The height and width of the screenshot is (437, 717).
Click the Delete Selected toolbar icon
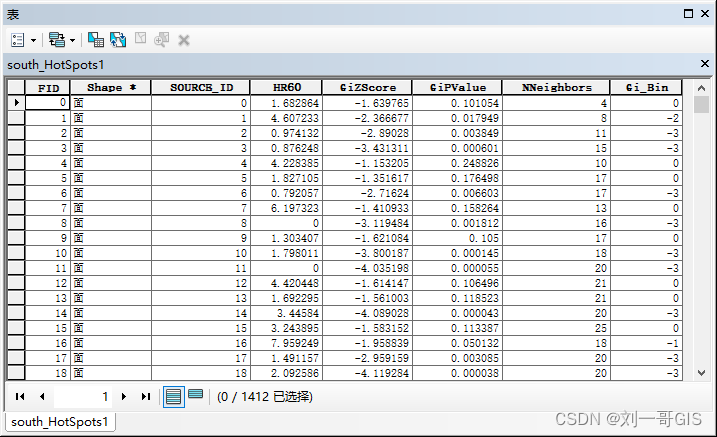pos(184,40)
